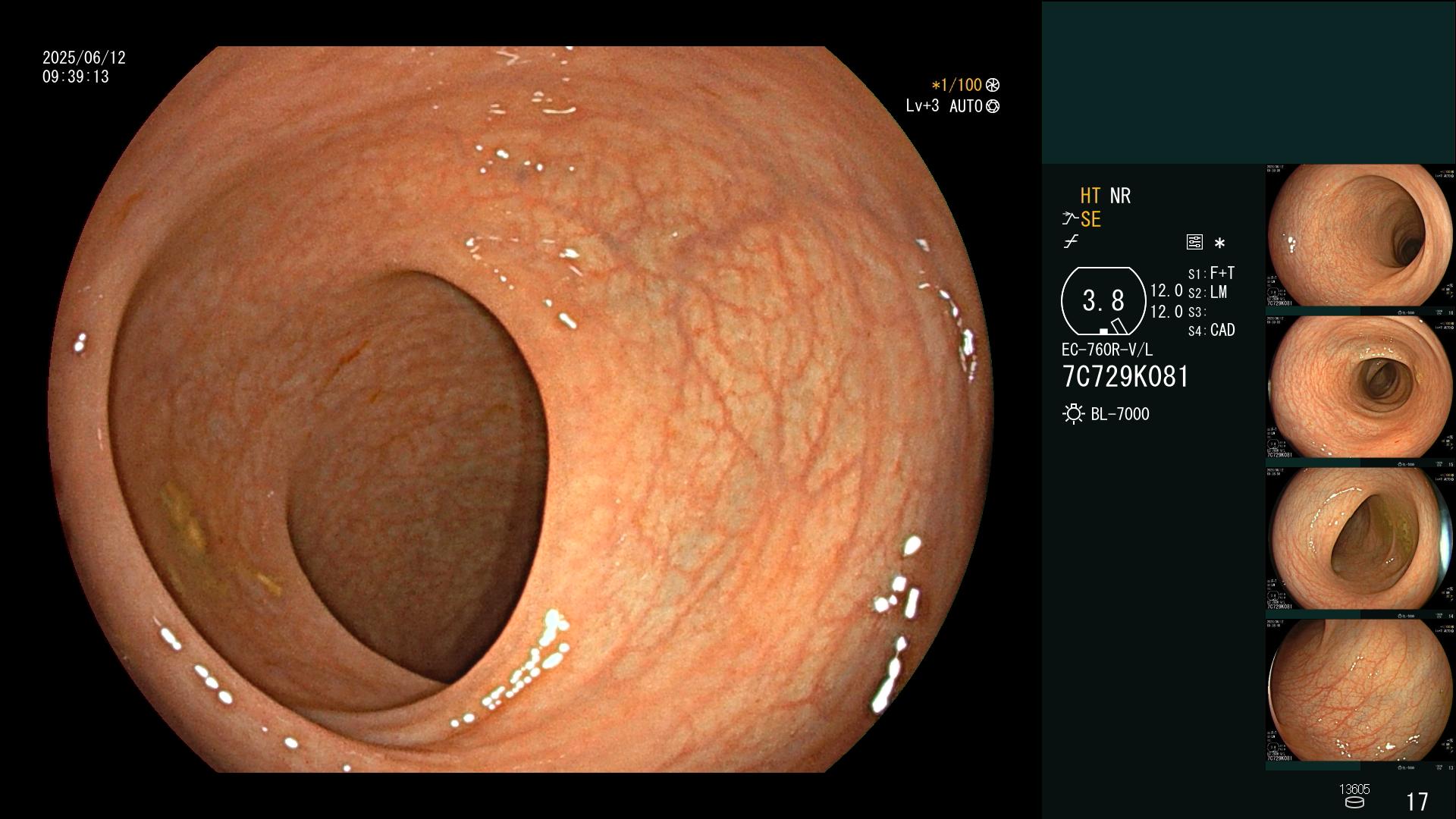Click the shutter speed icon next to 1/100
The image size is (1456, 819).
(993, 85)
